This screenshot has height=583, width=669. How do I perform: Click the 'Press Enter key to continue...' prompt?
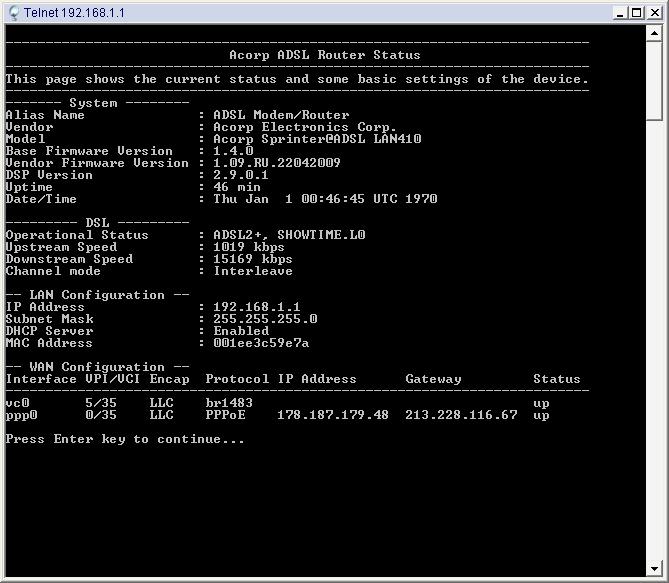[x=125, y=439]
